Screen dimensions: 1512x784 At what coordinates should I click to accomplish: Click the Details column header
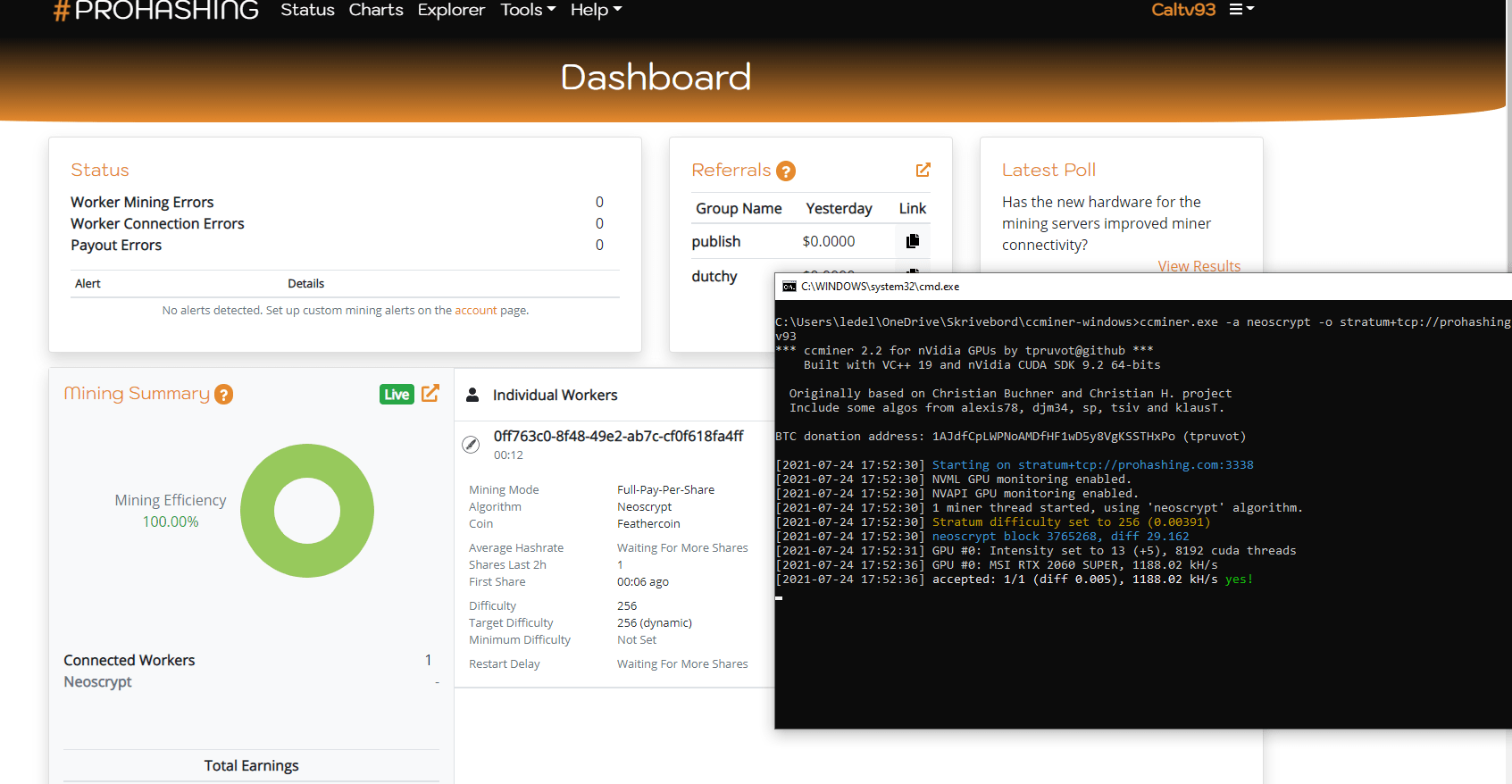305,284
